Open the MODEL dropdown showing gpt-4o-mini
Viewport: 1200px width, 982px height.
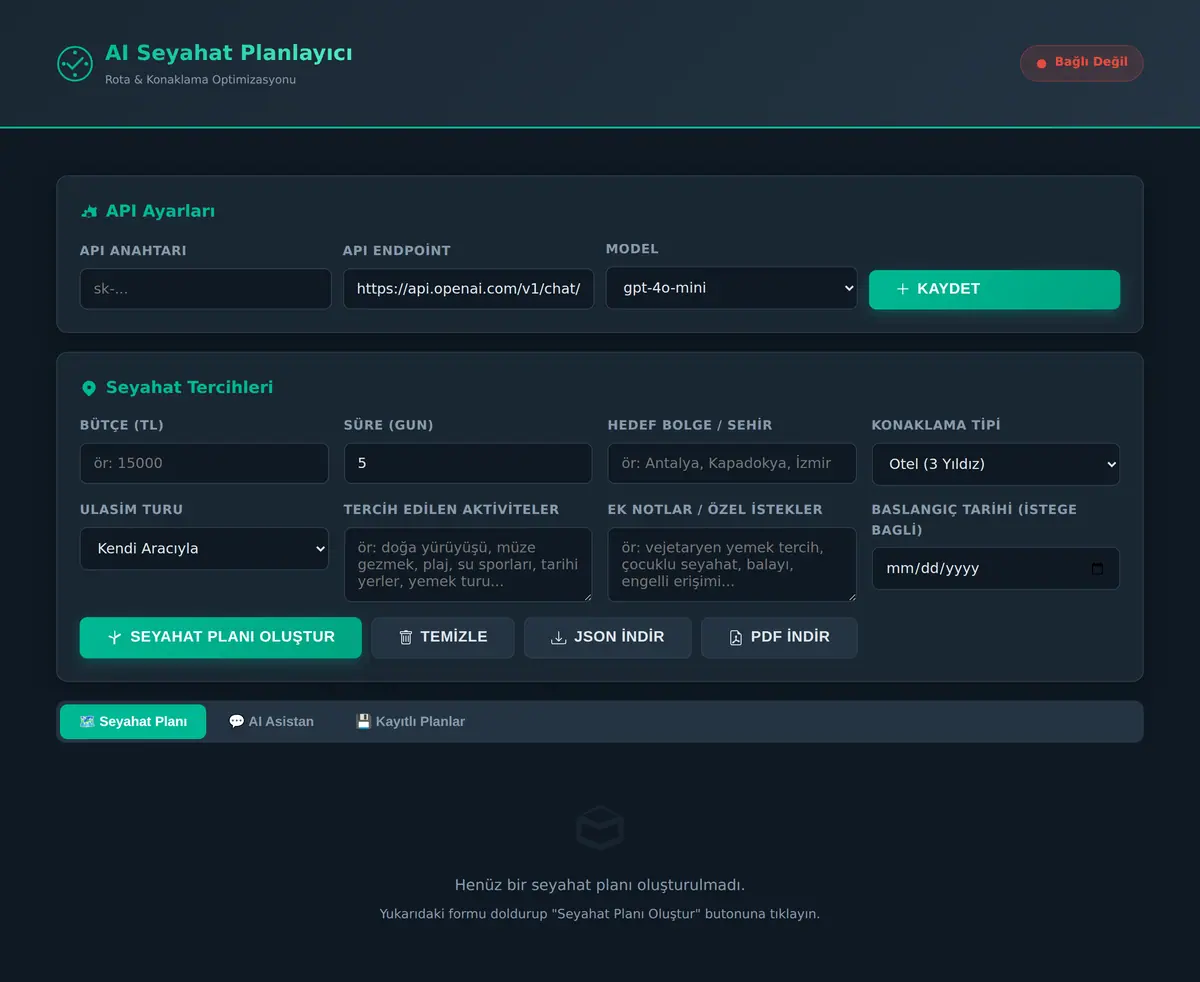pos(732,288)
